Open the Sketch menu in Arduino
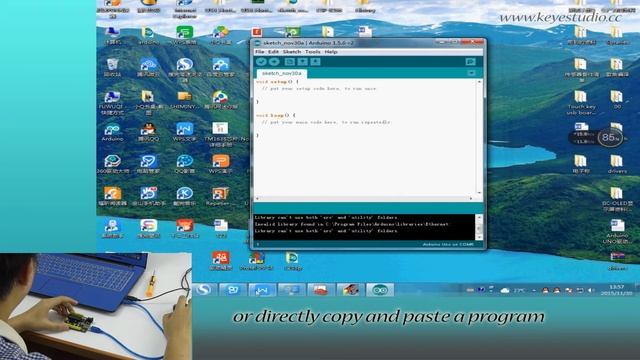 click(291, 52)
